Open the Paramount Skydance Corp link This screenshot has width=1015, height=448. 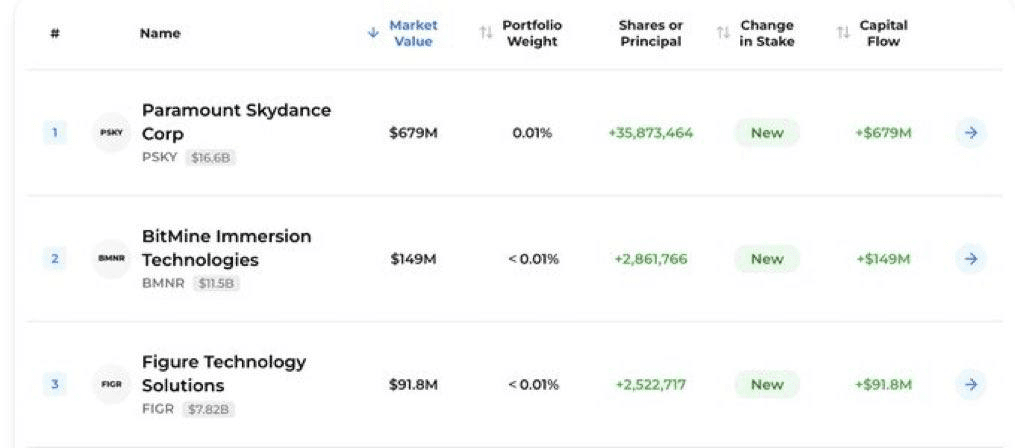[236, 121]
